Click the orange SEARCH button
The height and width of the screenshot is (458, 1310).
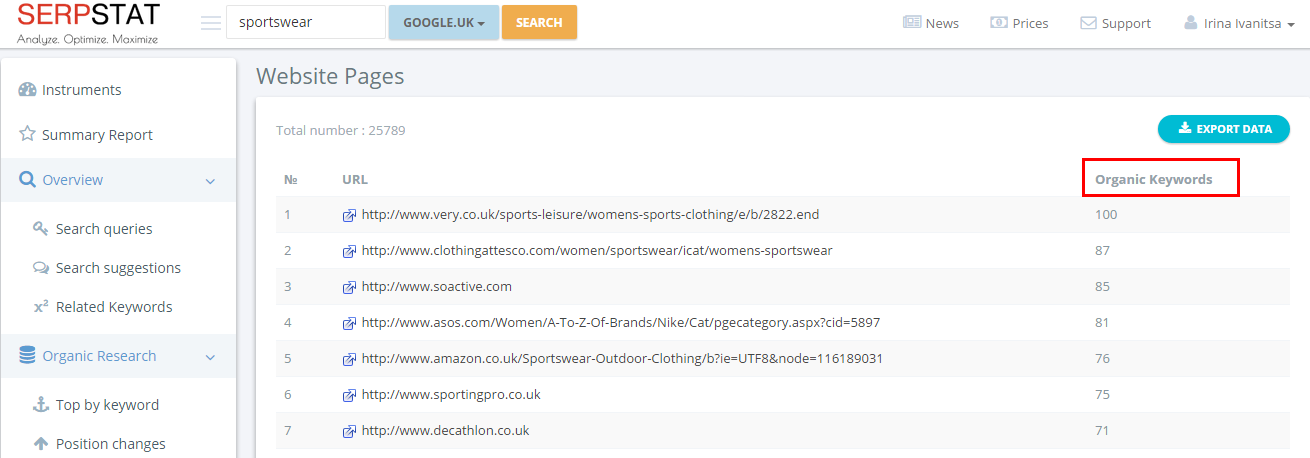click(539, 22)
